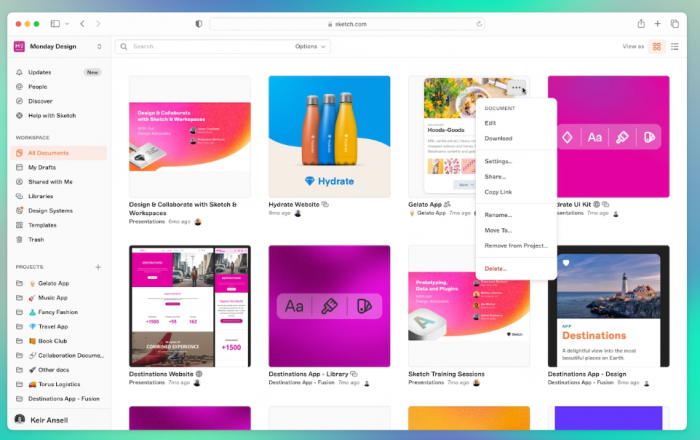This screenshot has height=440, width=700.
Task: Choose Delete… in document menu
Action: click(x=516, y=269)
